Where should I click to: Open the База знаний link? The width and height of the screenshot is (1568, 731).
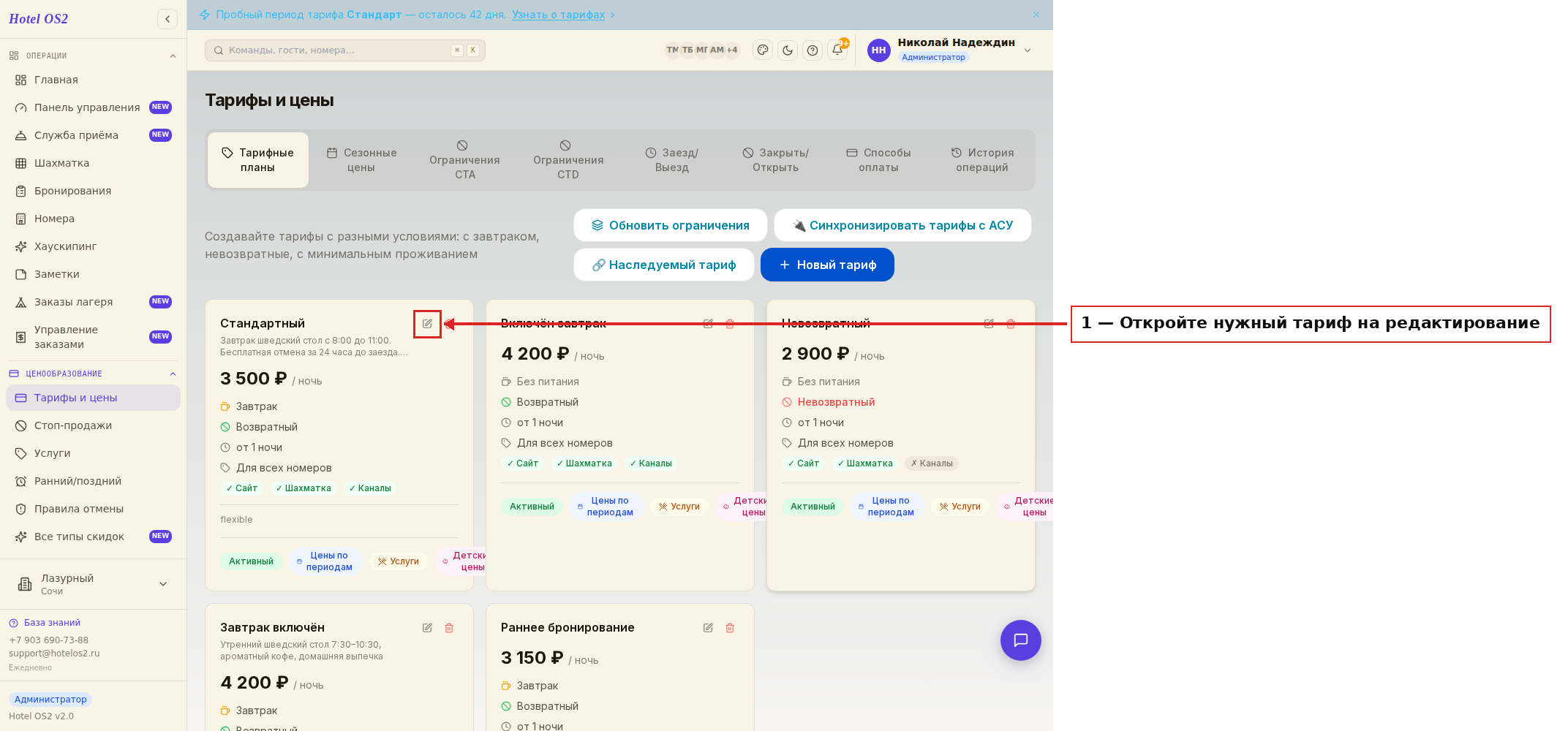[x=45, y=623]
